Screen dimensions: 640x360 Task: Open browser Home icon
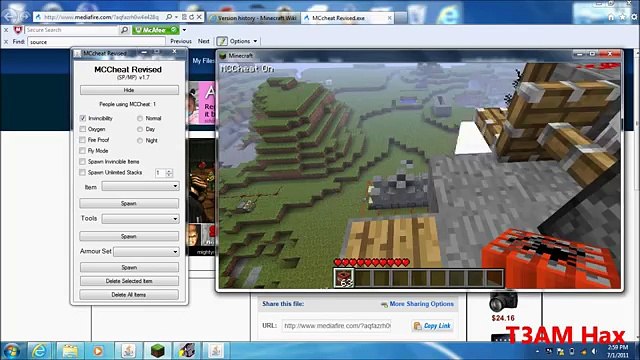(611, 17)
